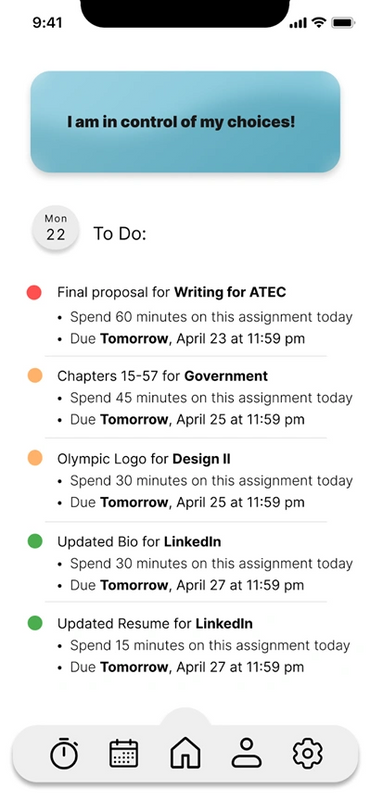Tap green dot beside Updated Bio task
370x801 pixels.
(35, 541)
